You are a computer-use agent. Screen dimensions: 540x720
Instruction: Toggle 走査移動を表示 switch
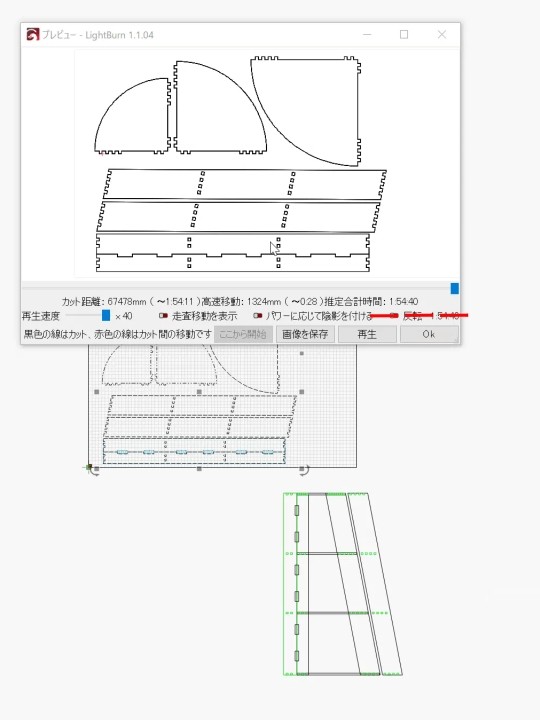[163, 316]
